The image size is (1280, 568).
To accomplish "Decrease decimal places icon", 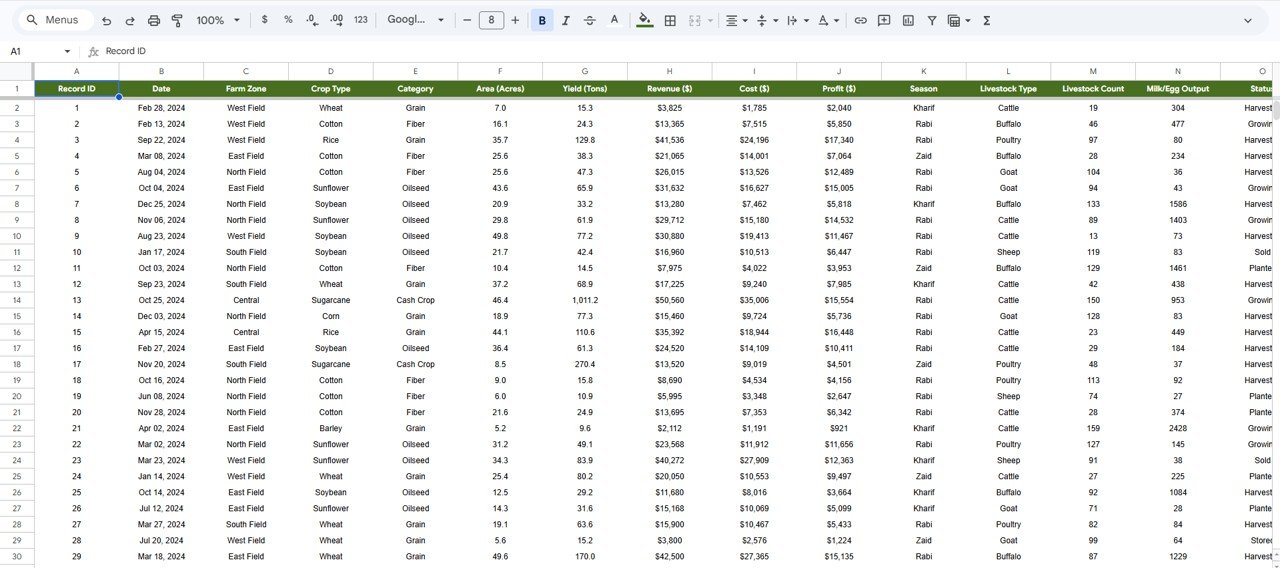I will pyautogui.click(x=312, y=20).
